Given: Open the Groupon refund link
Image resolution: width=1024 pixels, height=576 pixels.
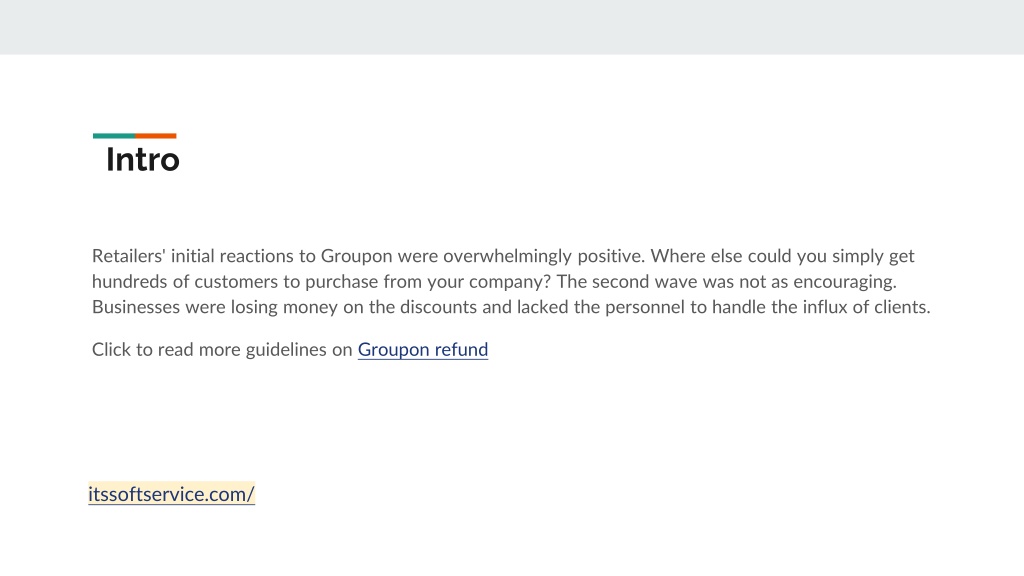Looking at the screenshot, I should 423,350.
